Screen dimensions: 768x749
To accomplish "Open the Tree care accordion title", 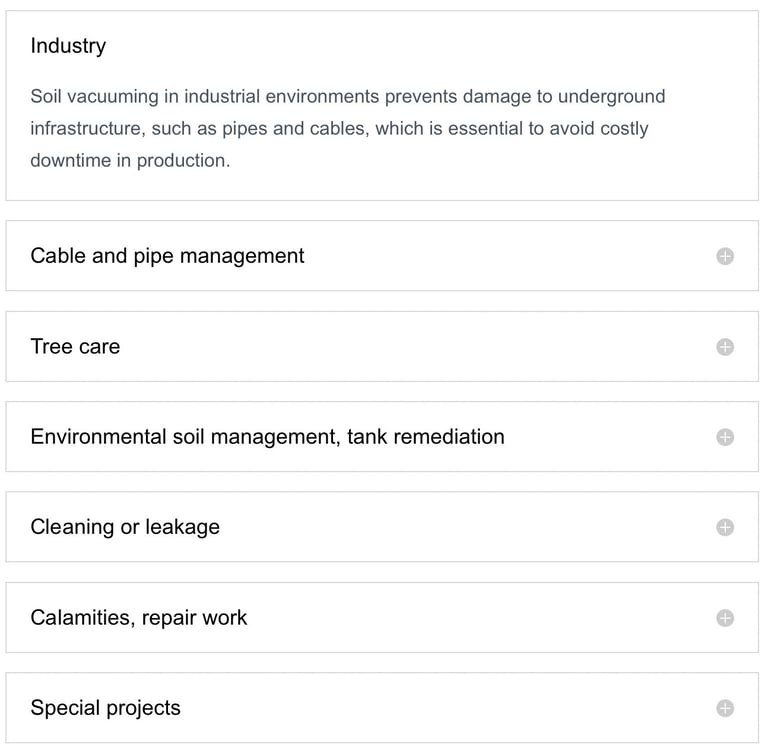I will (75, 347).
